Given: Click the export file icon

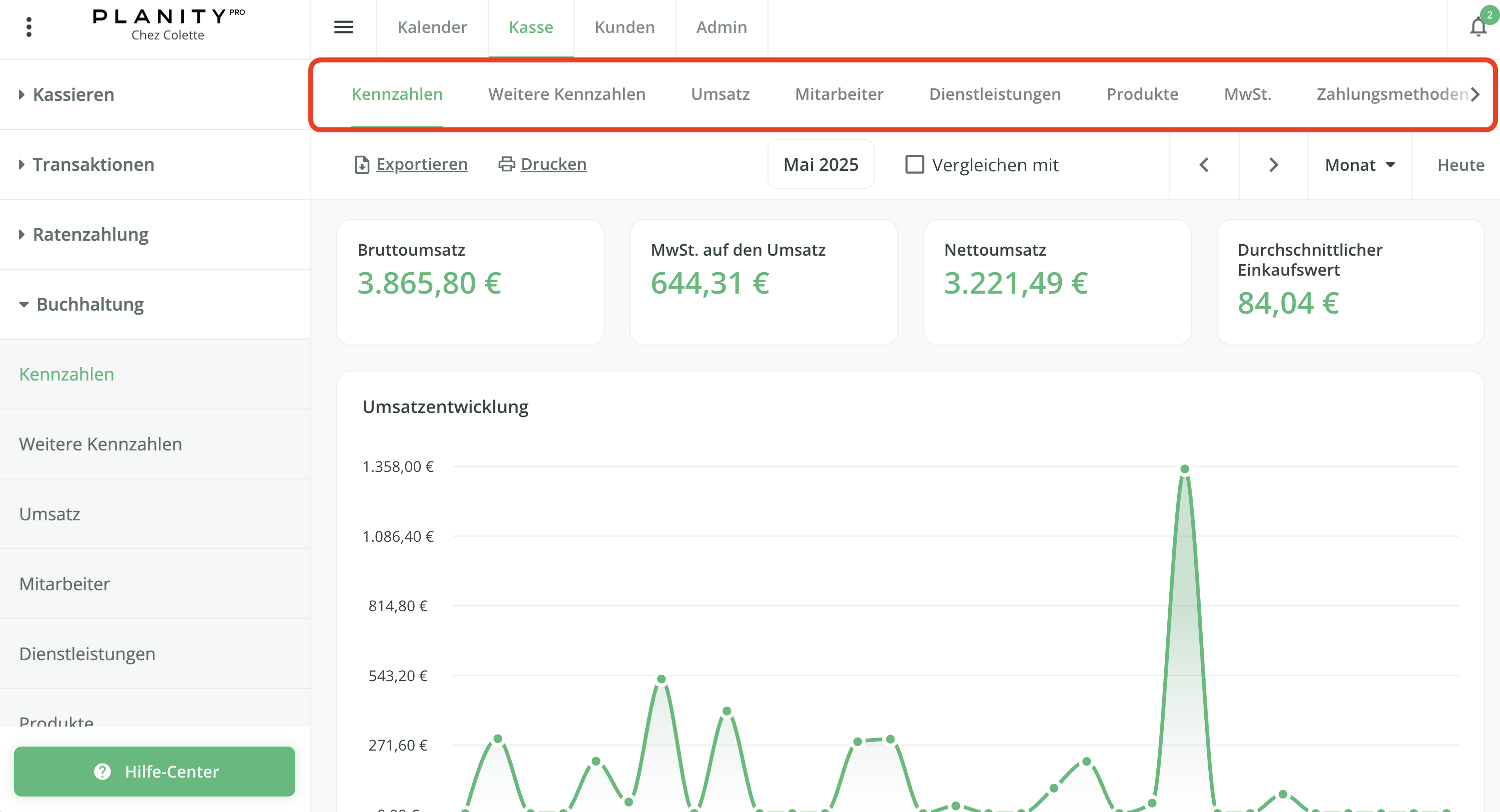Looking at the screenshot, I should (x=362, y=165).
